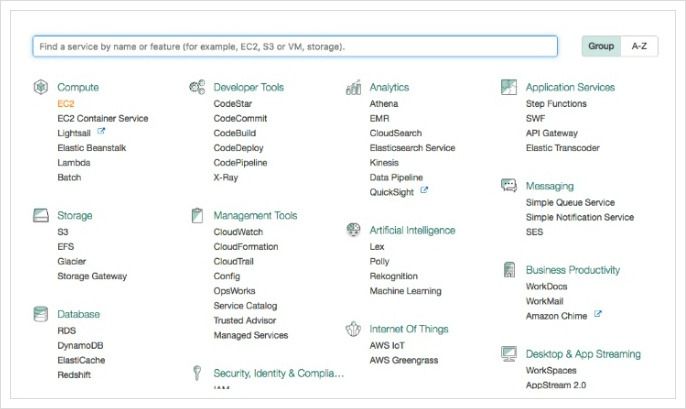
Task: Open the EMR service
Action: tap(379, 119)
